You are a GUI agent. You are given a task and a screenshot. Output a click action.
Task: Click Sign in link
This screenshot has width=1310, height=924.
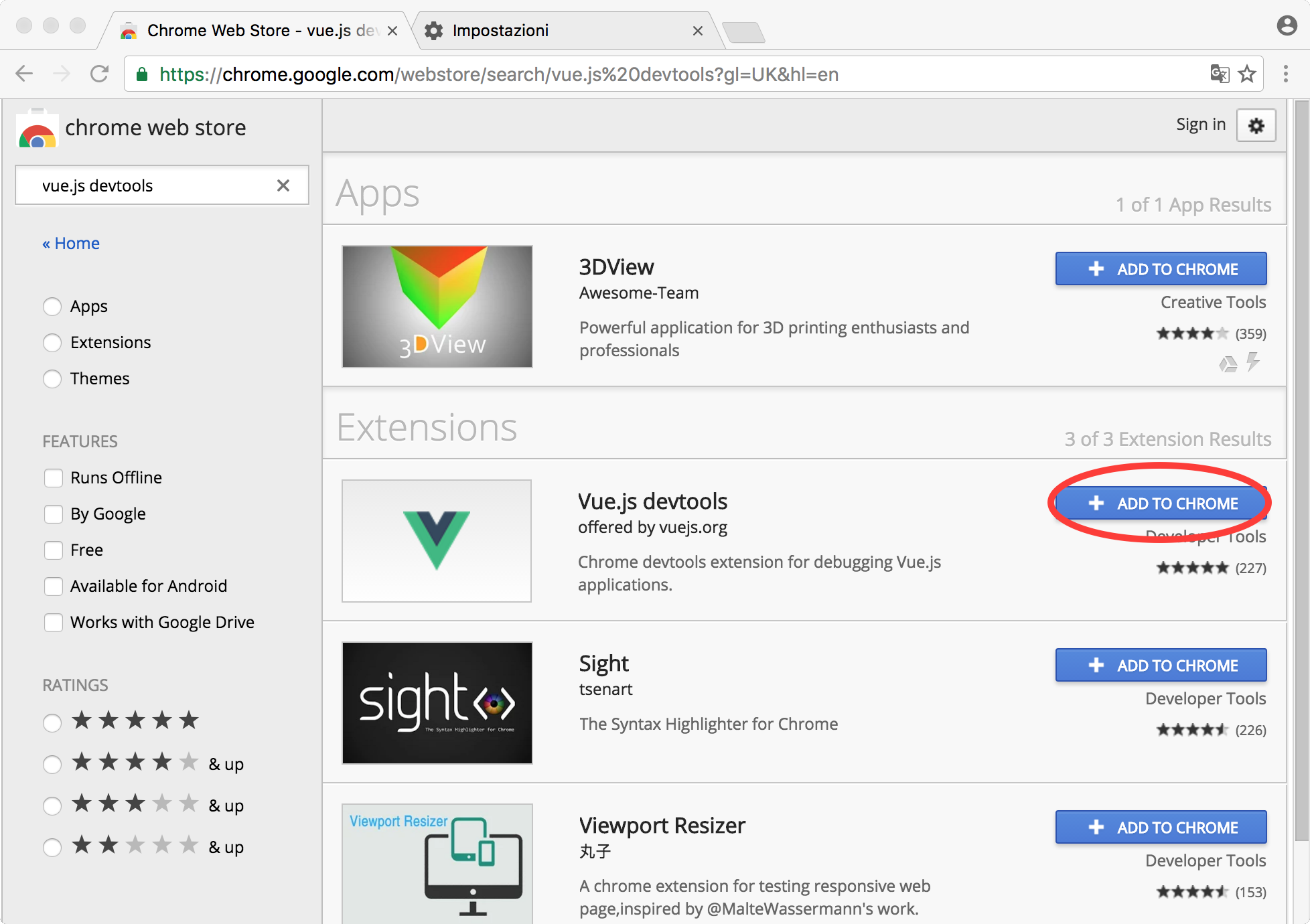pos(1200,125)
